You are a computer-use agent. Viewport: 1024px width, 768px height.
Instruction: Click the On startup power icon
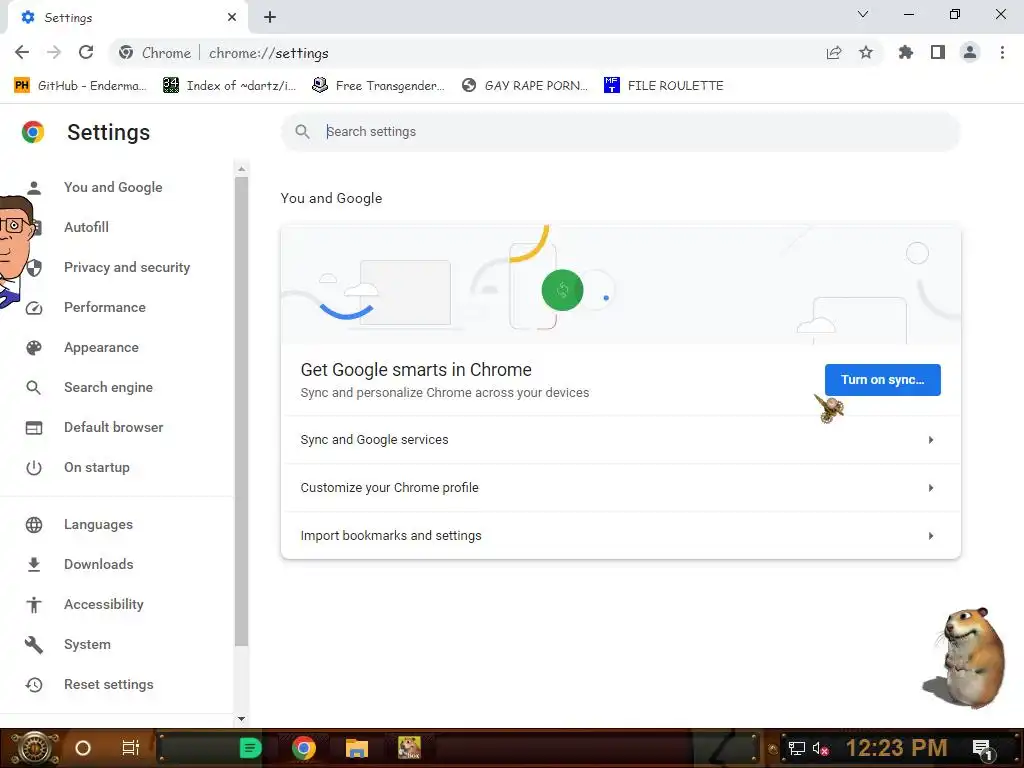(x=34, y=468)
